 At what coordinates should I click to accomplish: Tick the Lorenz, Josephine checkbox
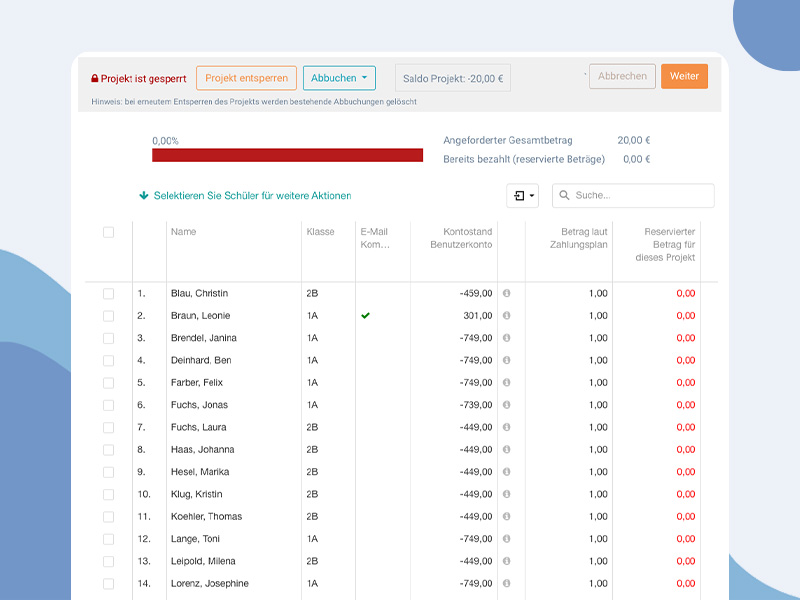pos(108,584)
